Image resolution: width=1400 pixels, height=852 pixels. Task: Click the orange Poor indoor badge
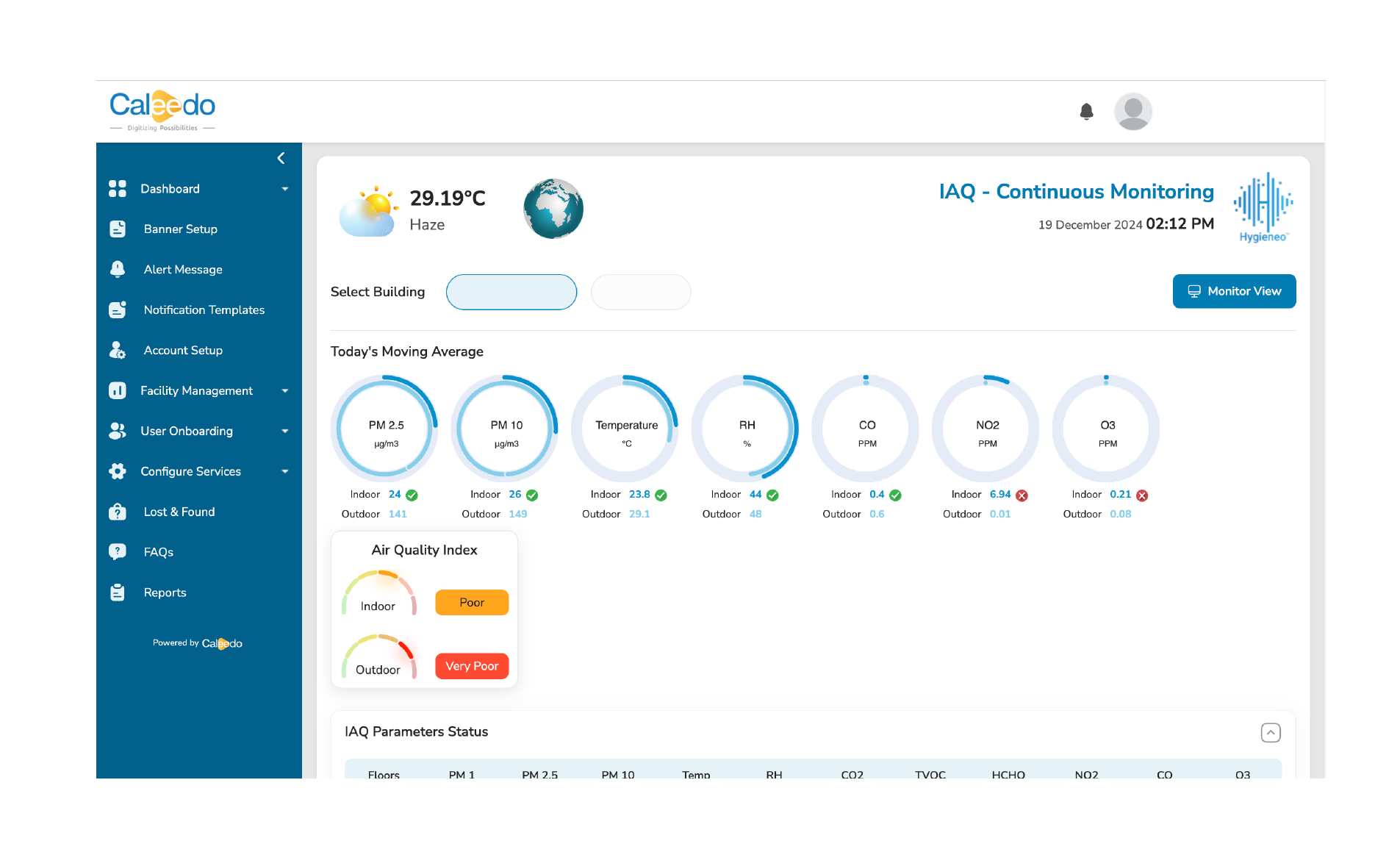(x=472, y=602)
